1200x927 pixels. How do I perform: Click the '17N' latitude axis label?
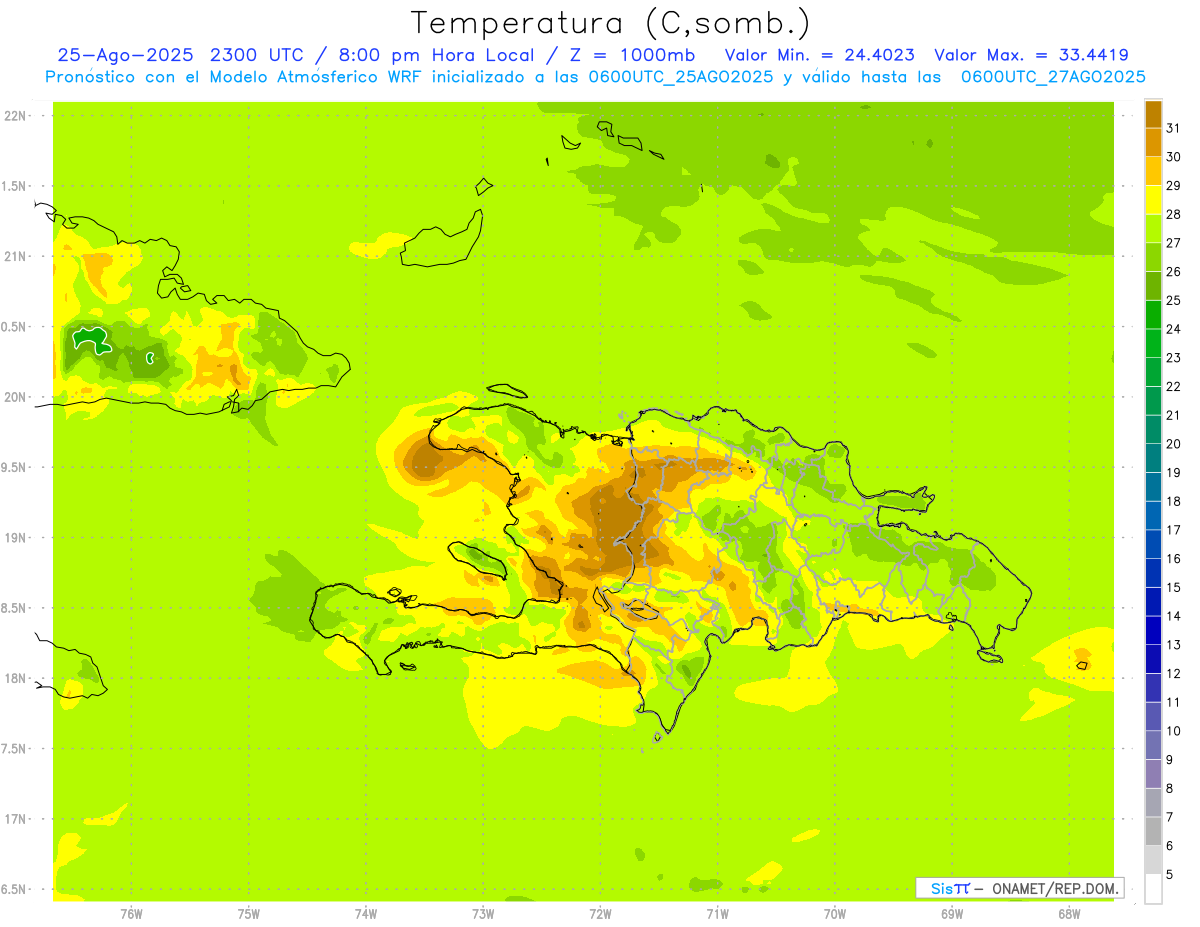point(14,820)
